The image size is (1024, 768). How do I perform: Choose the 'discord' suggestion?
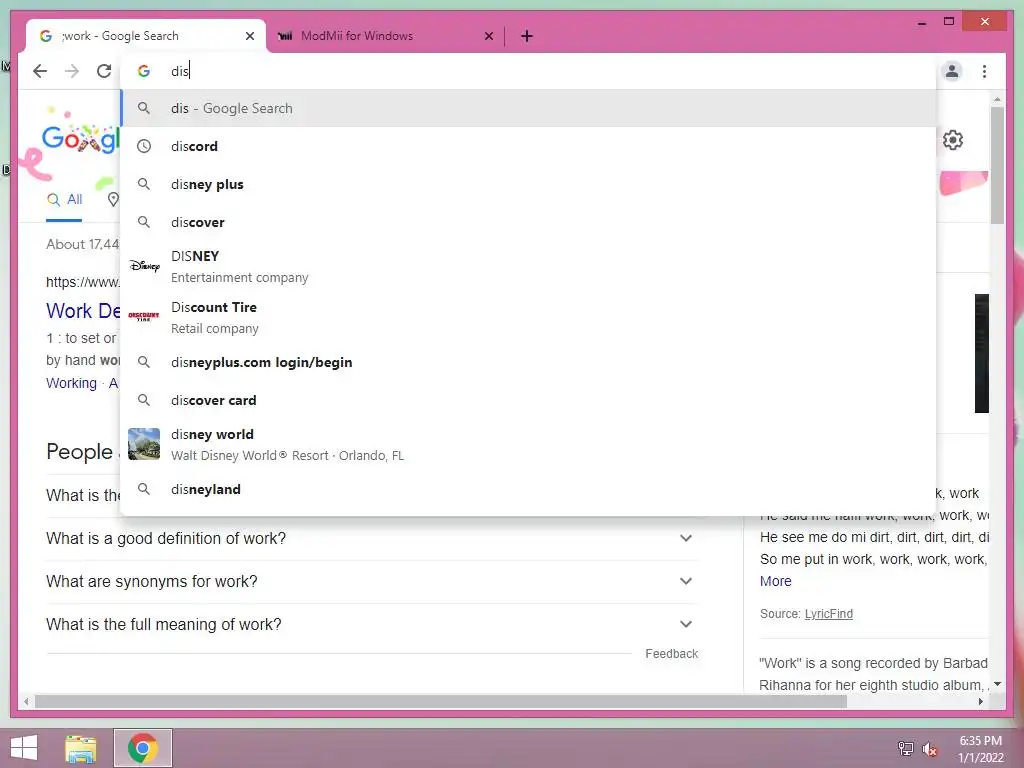point(528,146)
